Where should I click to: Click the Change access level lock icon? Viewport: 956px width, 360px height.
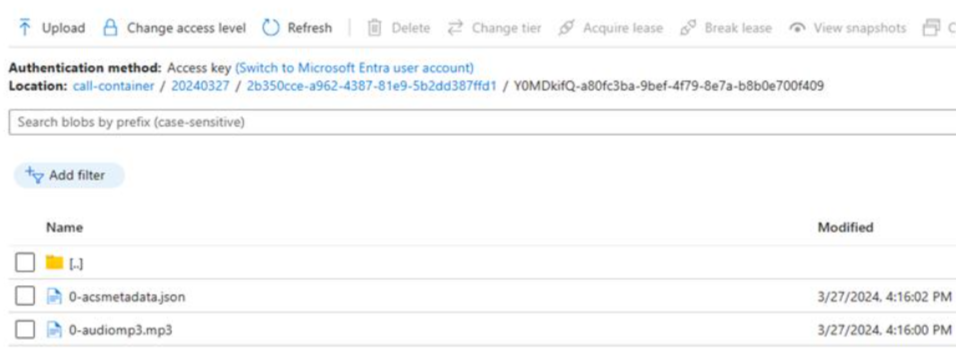pos(110,27)
